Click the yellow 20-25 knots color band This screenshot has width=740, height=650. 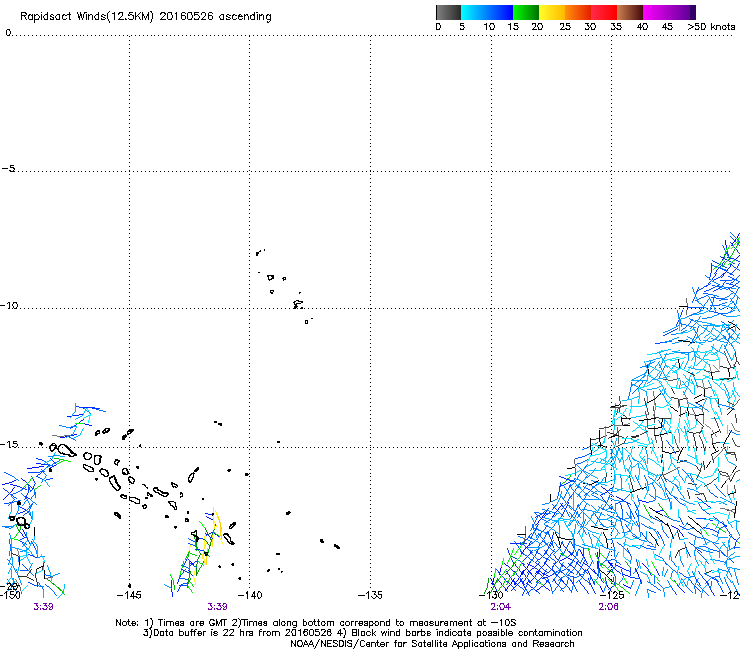(x=552, y=12)
